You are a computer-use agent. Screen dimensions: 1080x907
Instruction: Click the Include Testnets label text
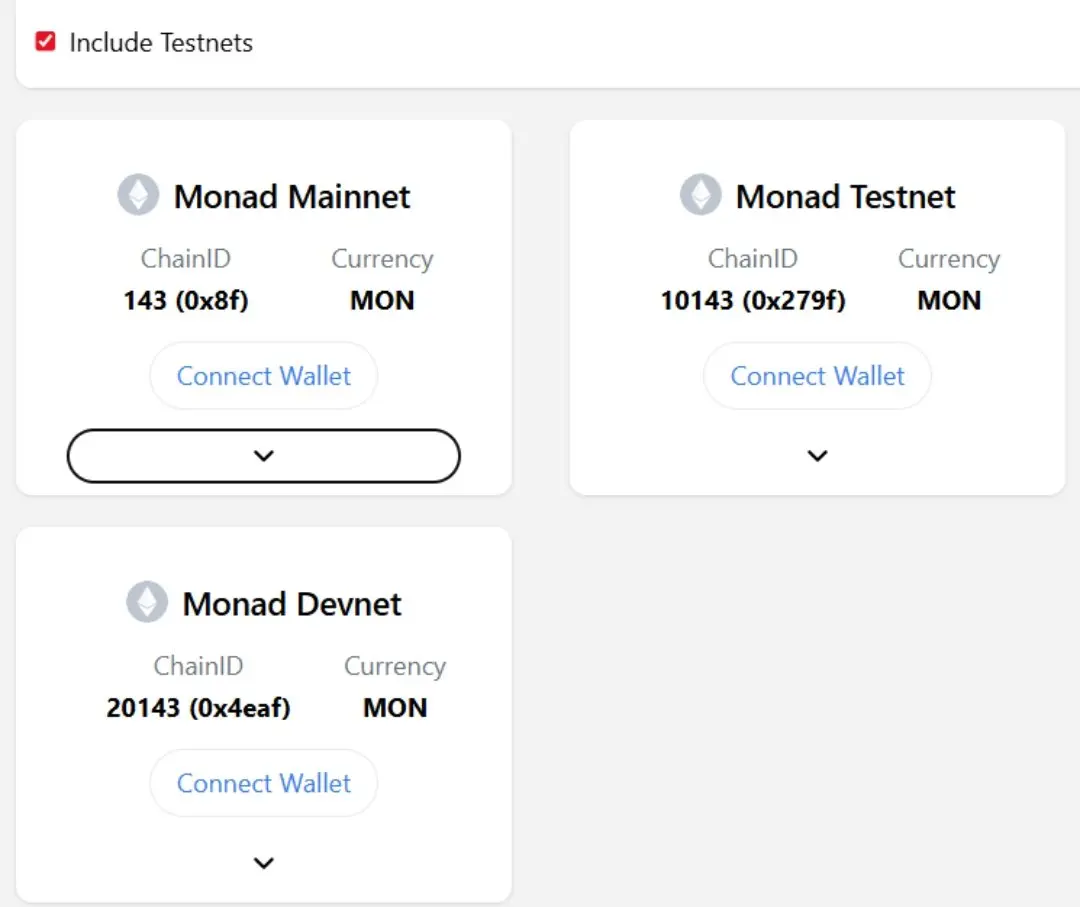coord(161,43)
